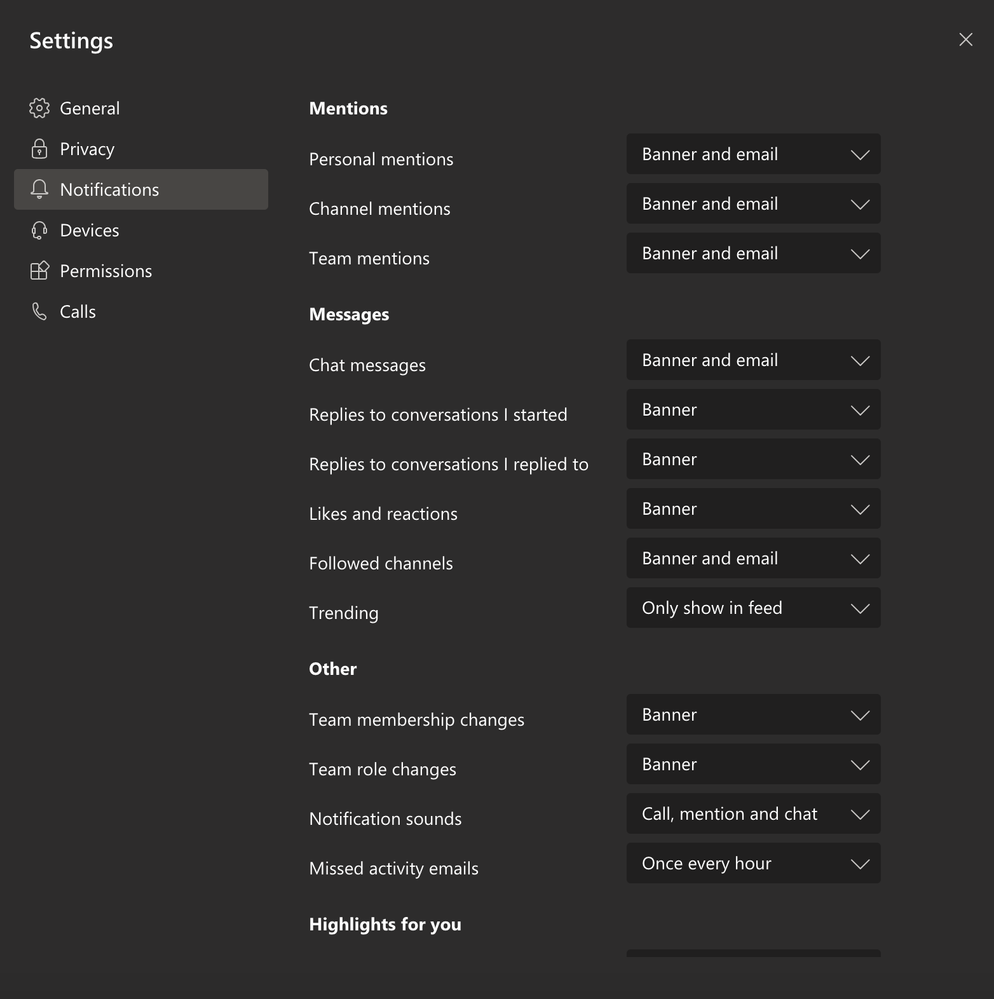Click the General gear icon
The width and height of the screenshot is (994, 999).
(39, 108)
